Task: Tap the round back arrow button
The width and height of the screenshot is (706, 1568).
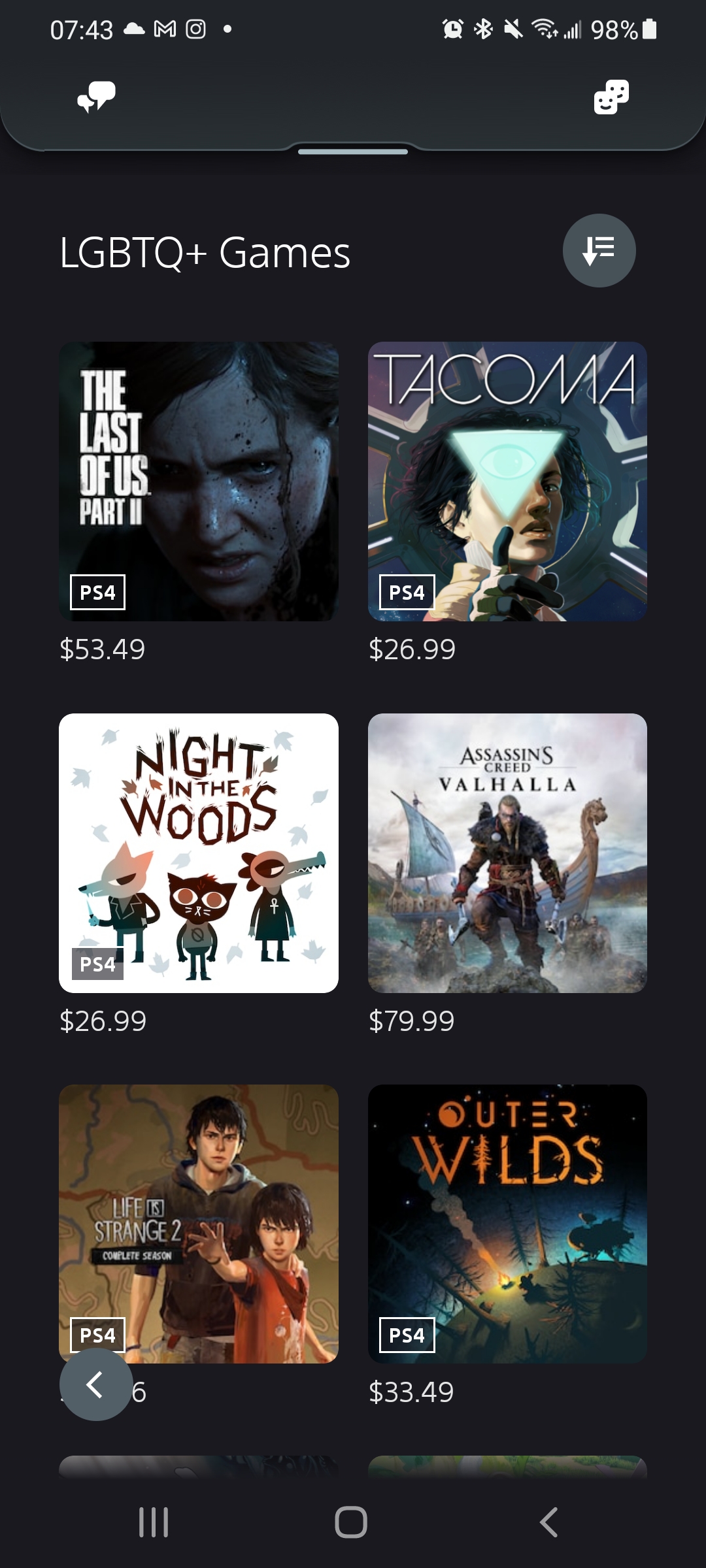Action: 96,1384
